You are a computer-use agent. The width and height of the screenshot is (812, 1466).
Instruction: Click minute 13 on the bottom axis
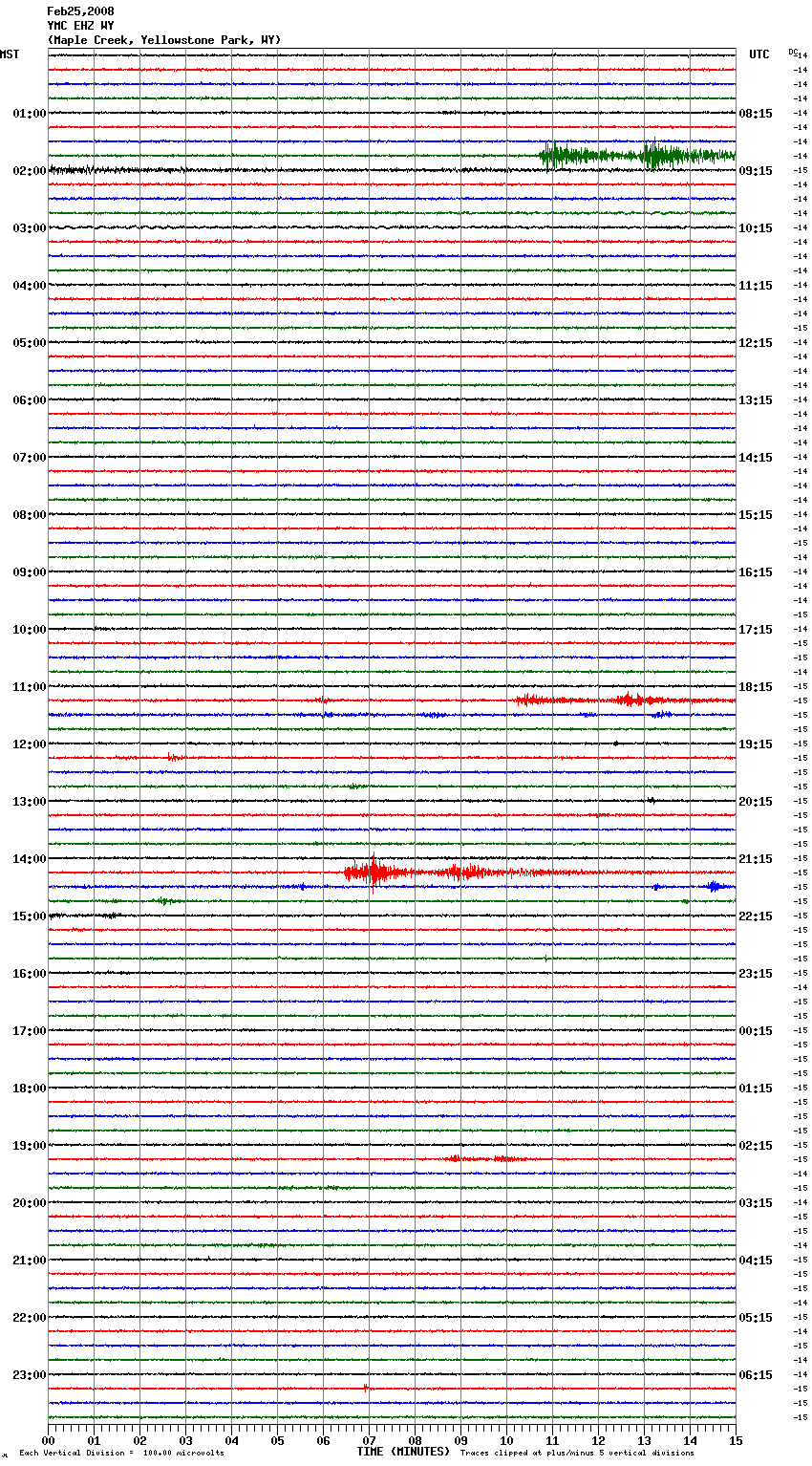click(x=644, y=1440)
